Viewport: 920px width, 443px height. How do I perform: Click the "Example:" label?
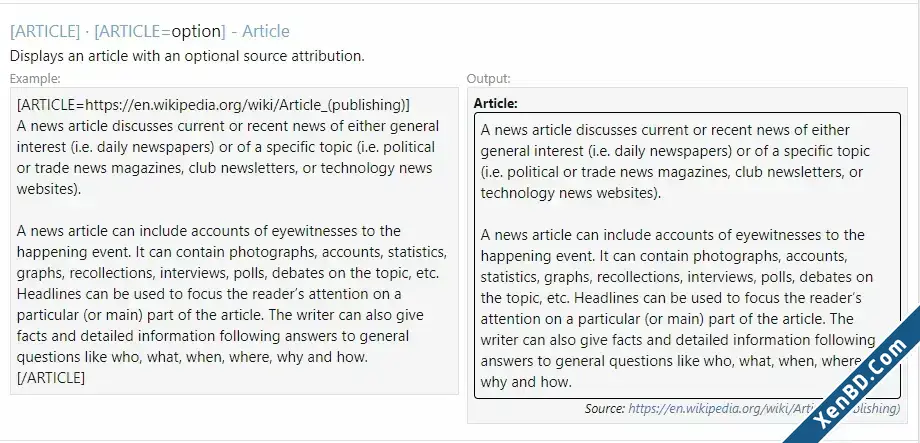tap(35, 78)
